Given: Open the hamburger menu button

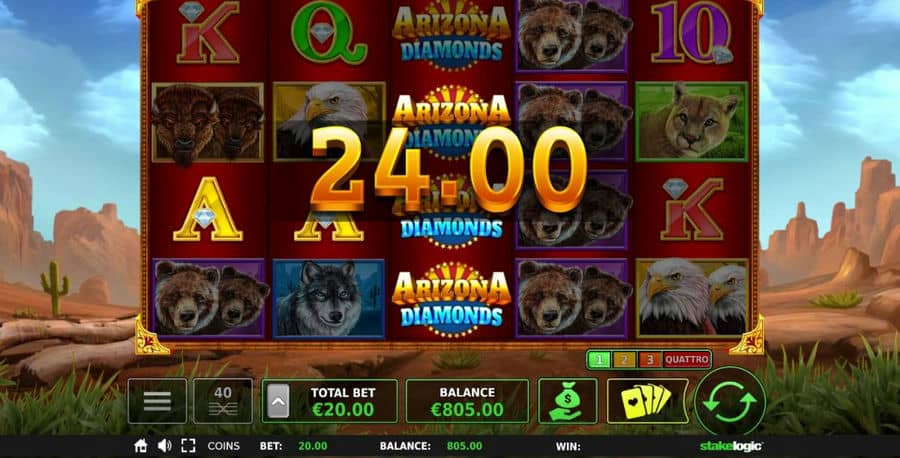Looking at the screenshot, I should pyautogui.click(x=157, y=401).
